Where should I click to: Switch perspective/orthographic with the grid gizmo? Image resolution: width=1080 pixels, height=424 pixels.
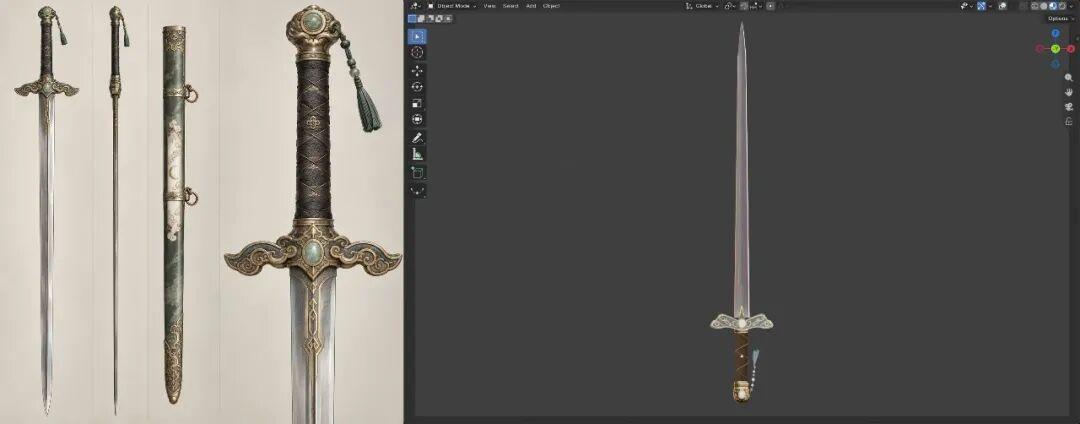(x=1069, y=121)
